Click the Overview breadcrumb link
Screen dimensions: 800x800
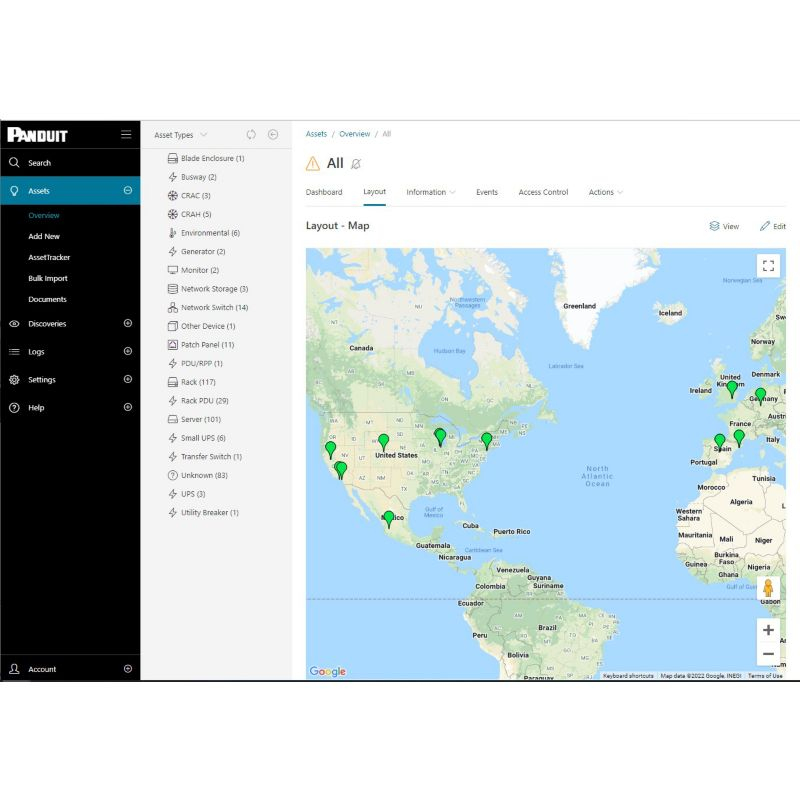(x=355, y=134)
